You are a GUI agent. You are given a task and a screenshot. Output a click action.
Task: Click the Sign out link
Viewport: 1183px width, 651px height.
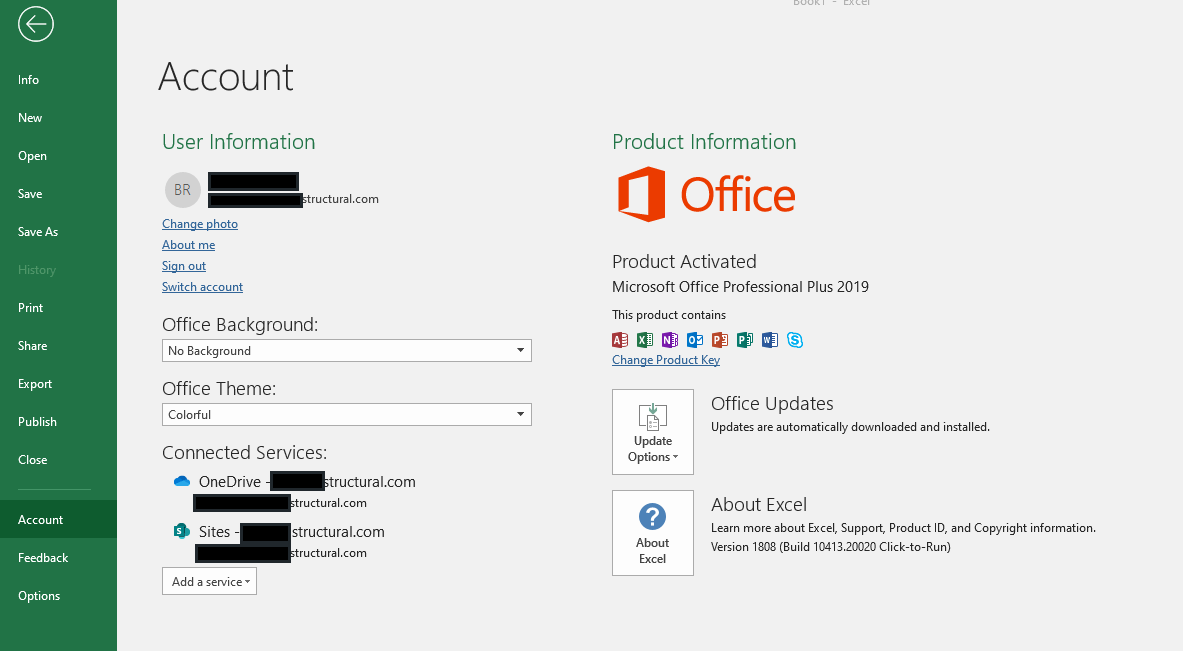pyautogui.click(x=184, y=266)
